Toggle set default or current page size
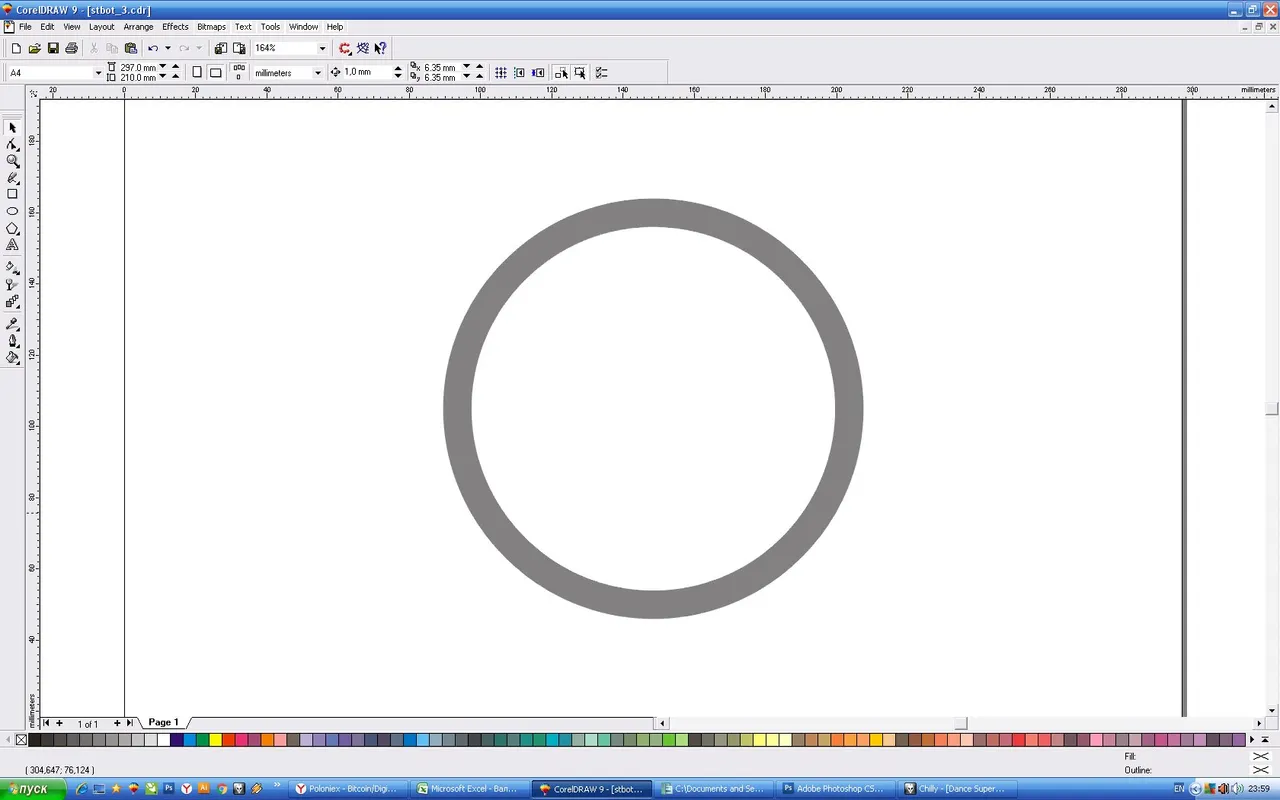The height and width of the screenshot is (800, 1280). 239,72
